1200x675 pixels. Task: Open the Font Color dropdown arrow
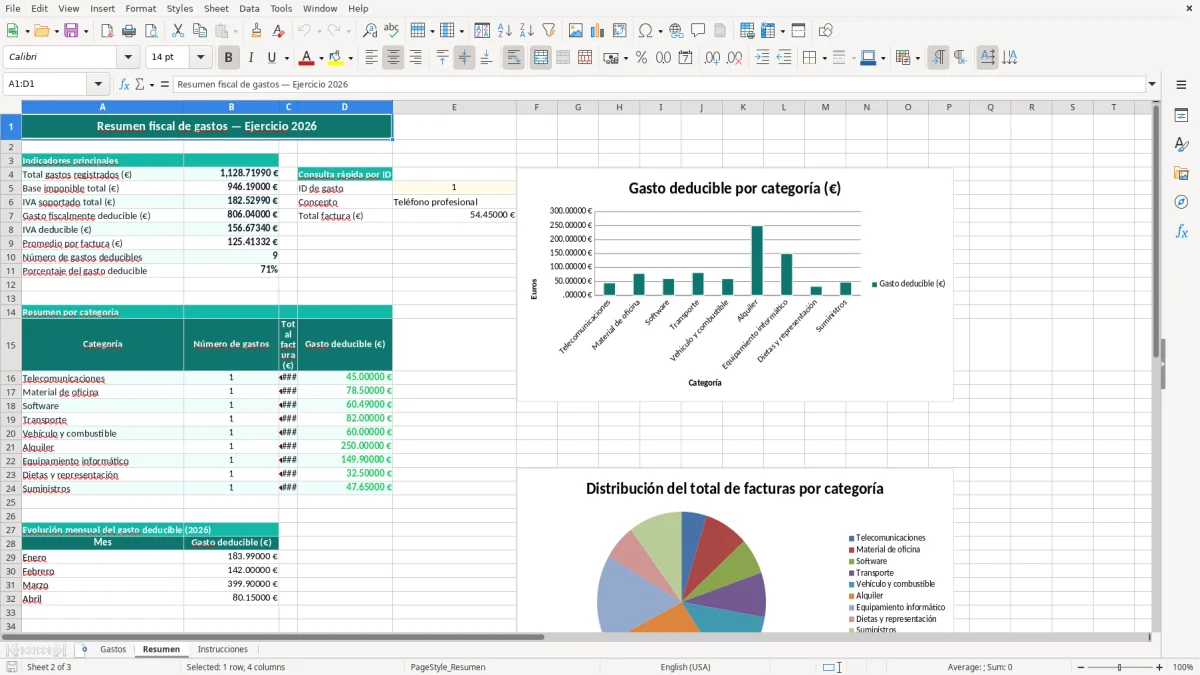(322, 58)
